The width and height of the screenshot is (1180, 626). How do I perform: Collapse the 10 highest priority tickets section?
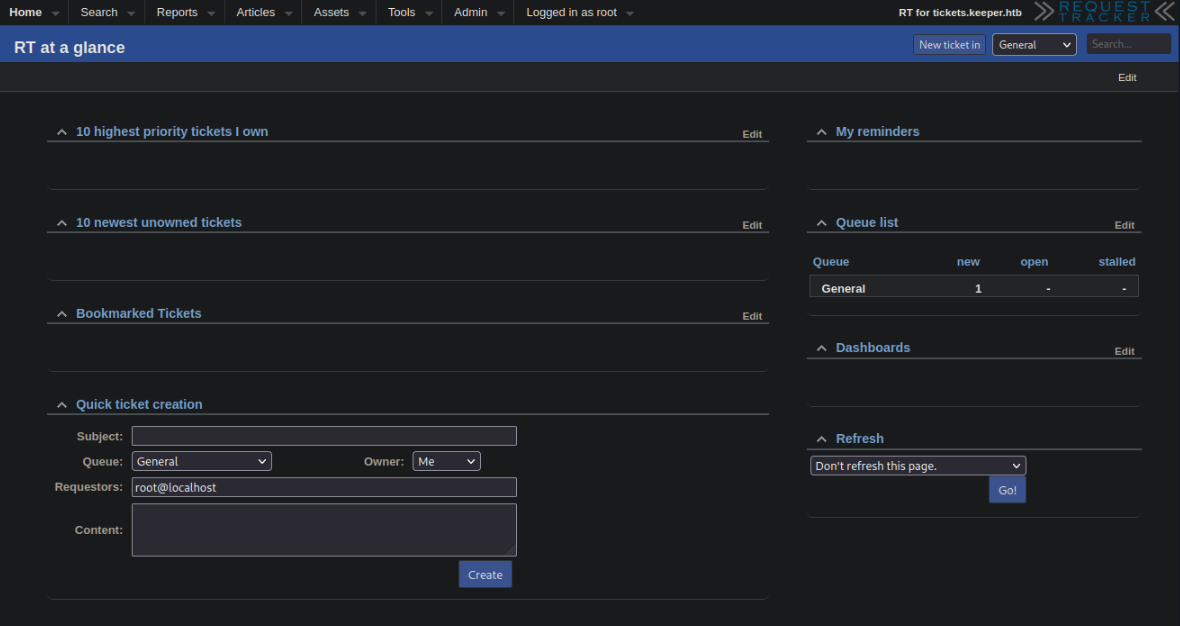click(62, 132)
